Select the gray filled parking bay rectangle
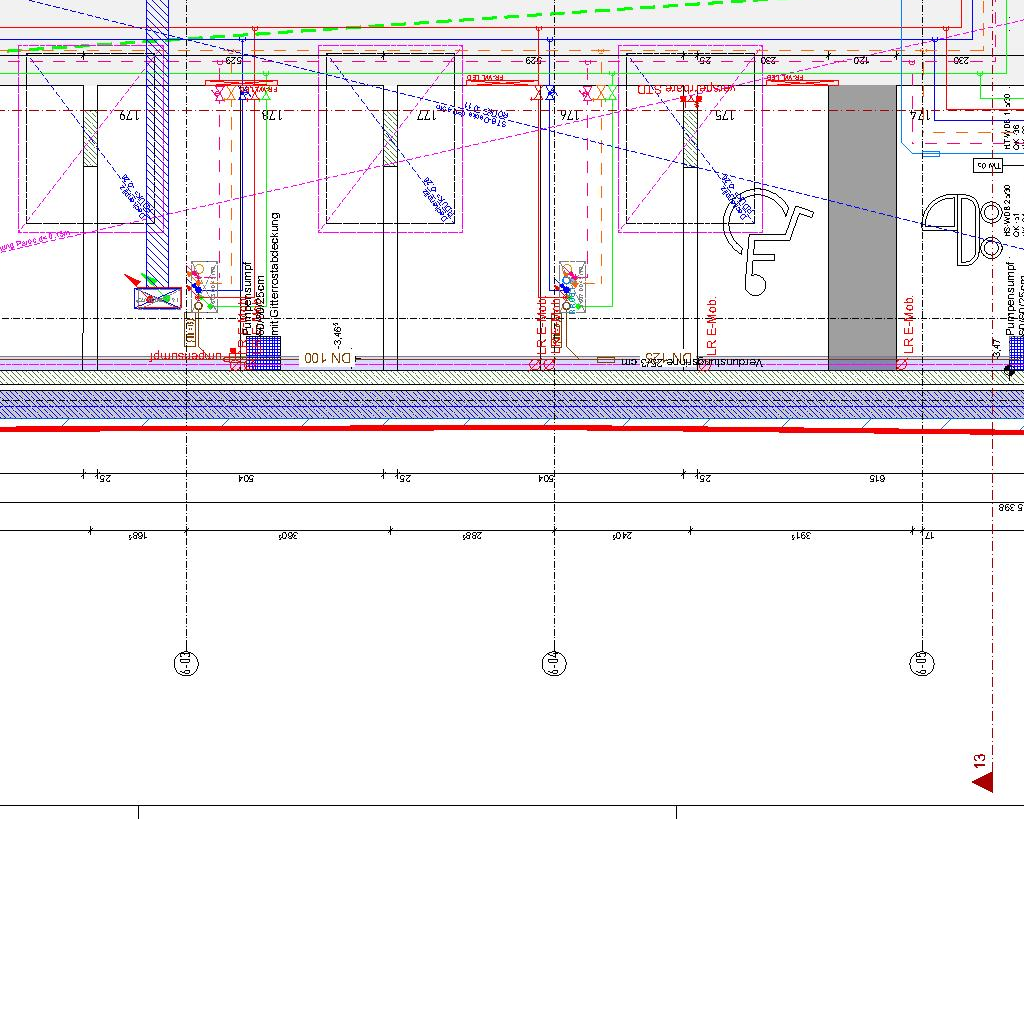Image resolution: width=1024 pixels, height=1024 pixels. click(862, 227)
